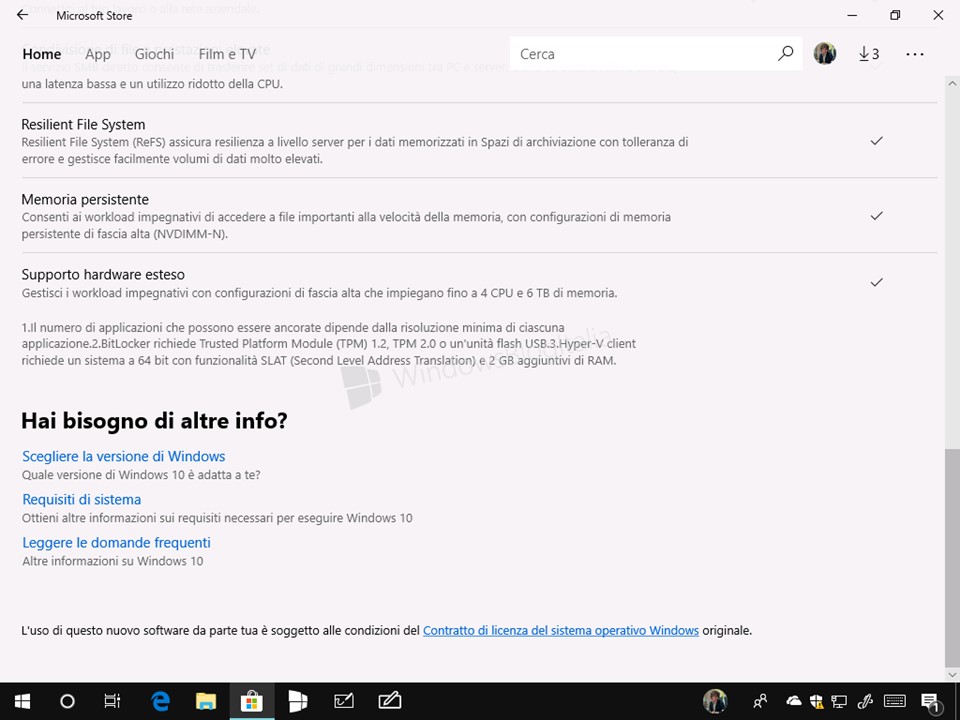Viewport: 960px width, 720px height.
Task: Open People icon in system tray
Action: click(760, 701)
